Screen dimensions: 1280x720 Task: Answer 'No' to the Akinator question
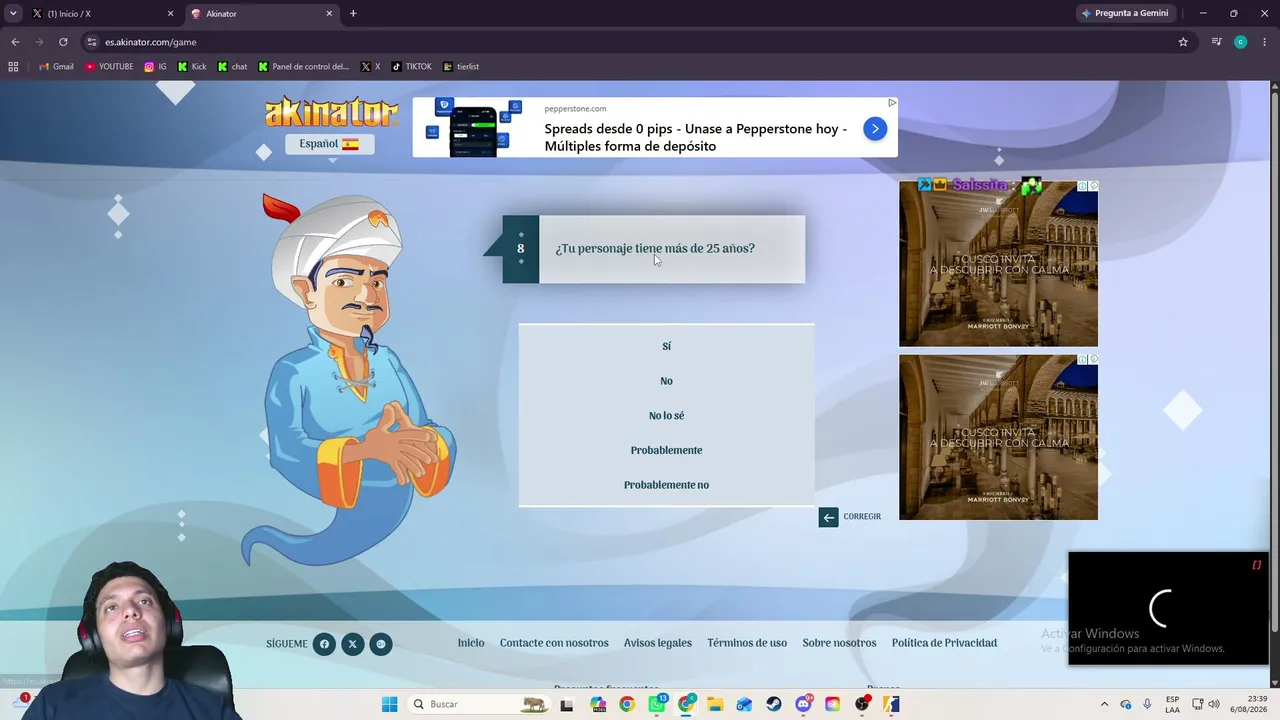[x=666, y=381]
